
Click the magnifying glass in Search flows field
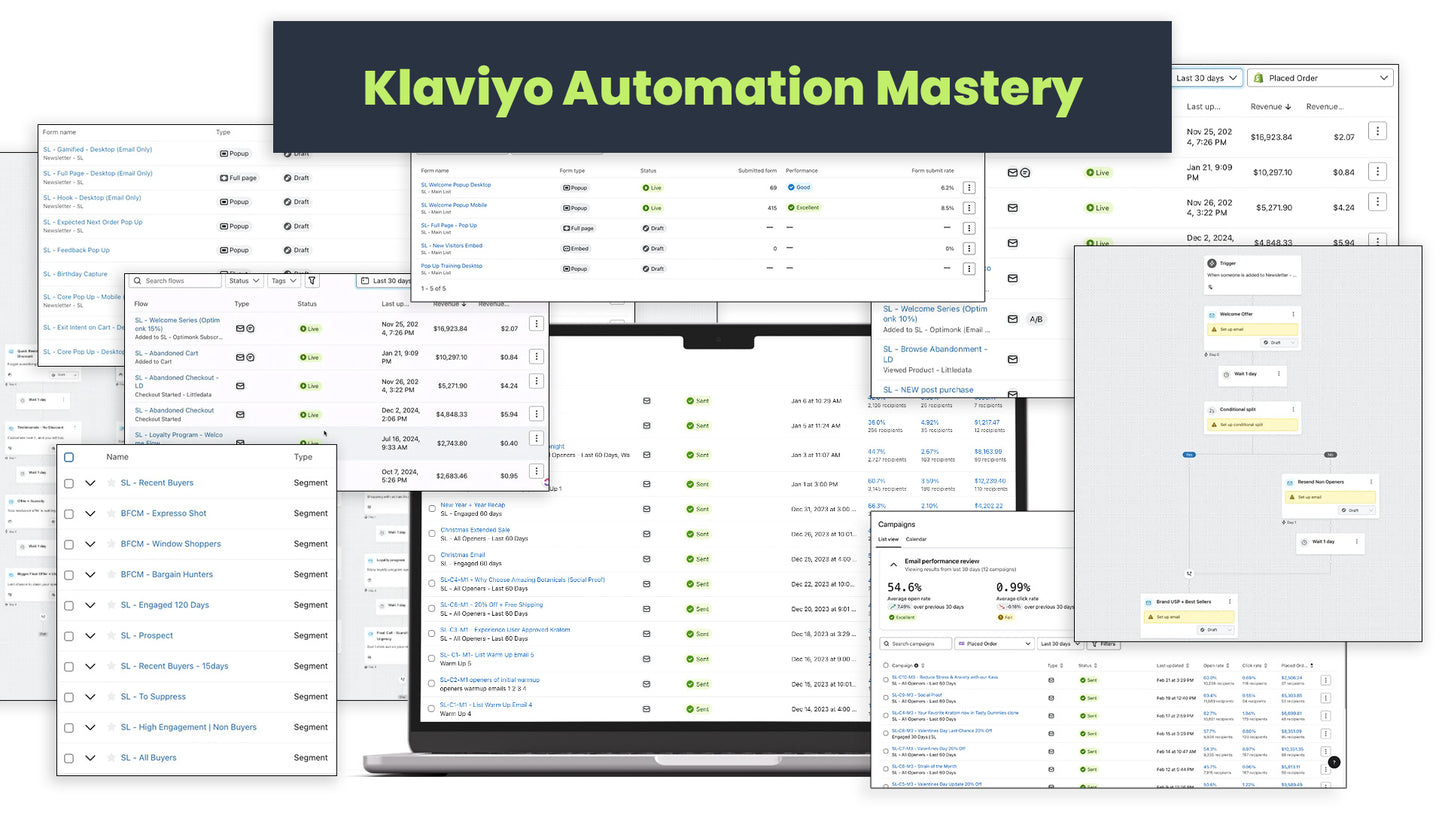pyautogui.click(x=137, y=281)
